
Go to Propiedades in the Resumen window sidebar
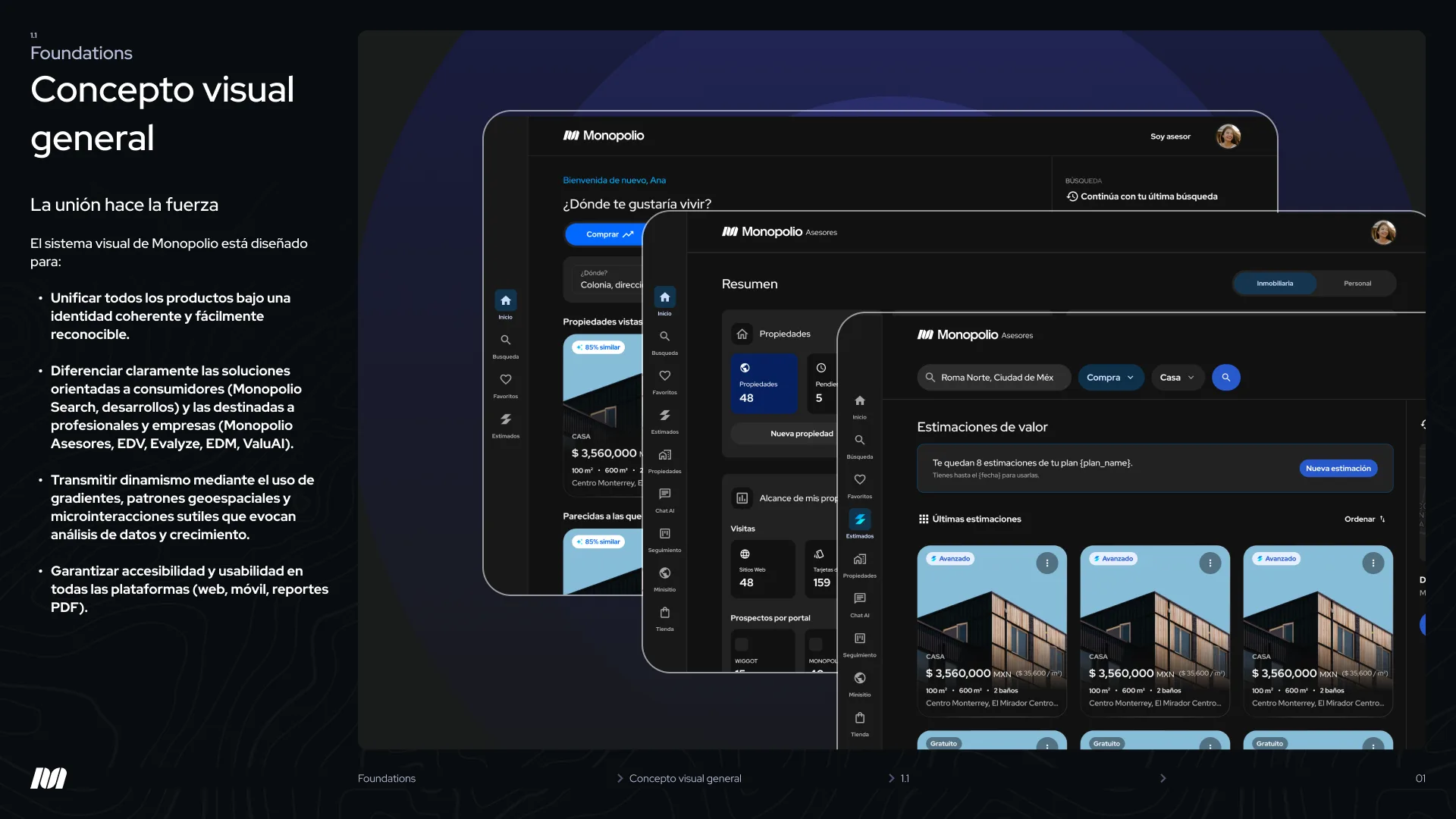point(664,460)
